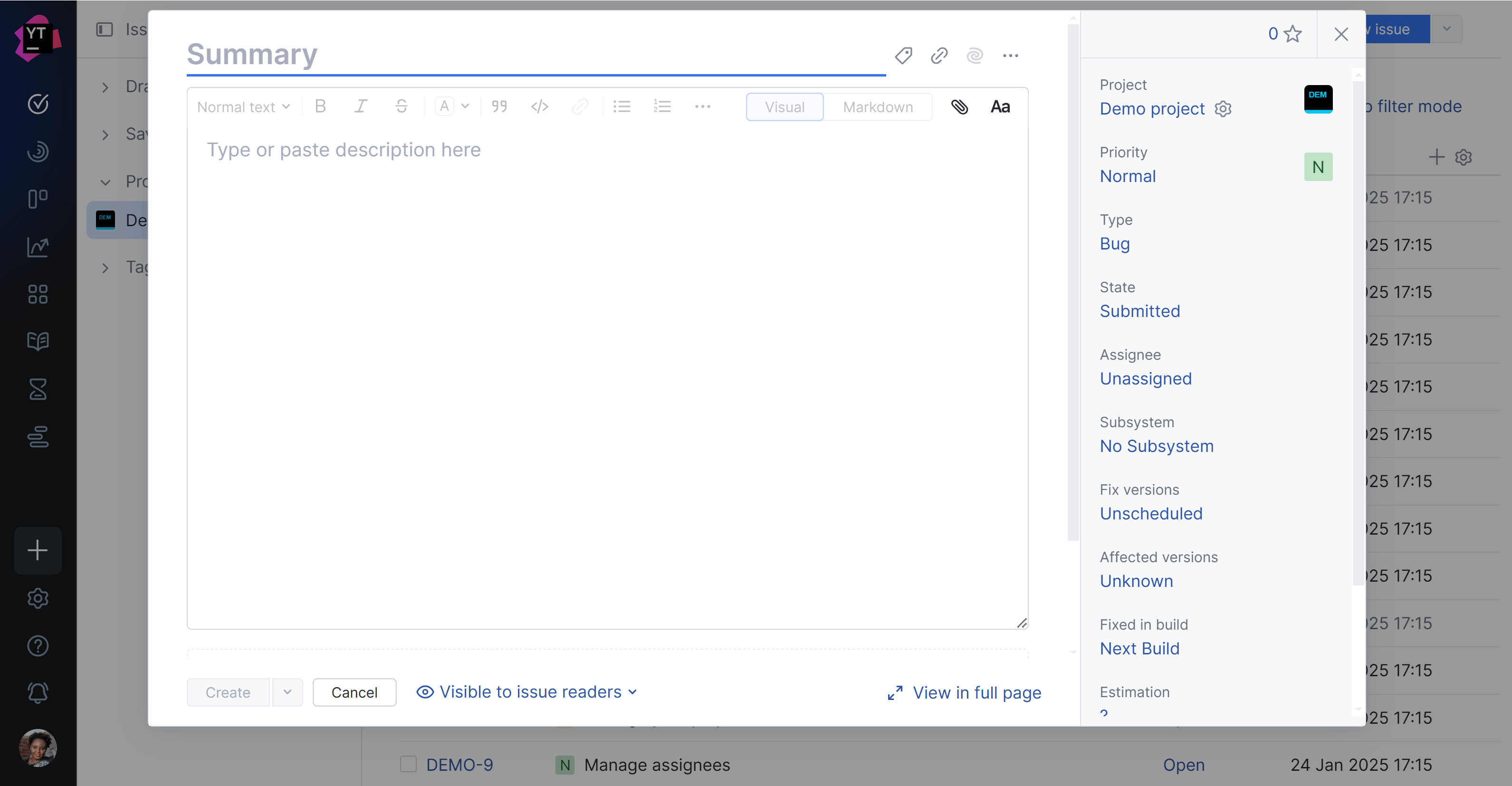
Task: Open Knowledge Base in the sidebar
Action: click(38, 341)
